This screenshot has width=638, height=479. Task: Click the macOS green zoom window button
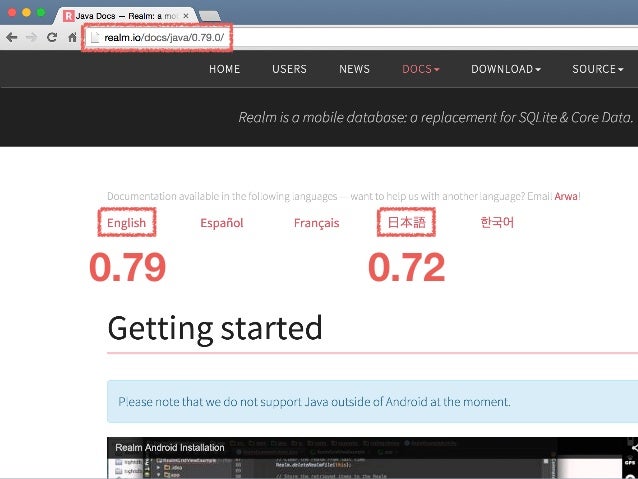coord(41,12)
